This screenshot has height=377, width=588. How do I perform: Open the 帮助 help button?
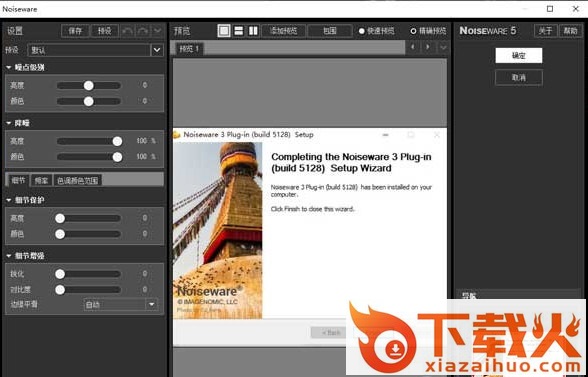coord(570,31)
